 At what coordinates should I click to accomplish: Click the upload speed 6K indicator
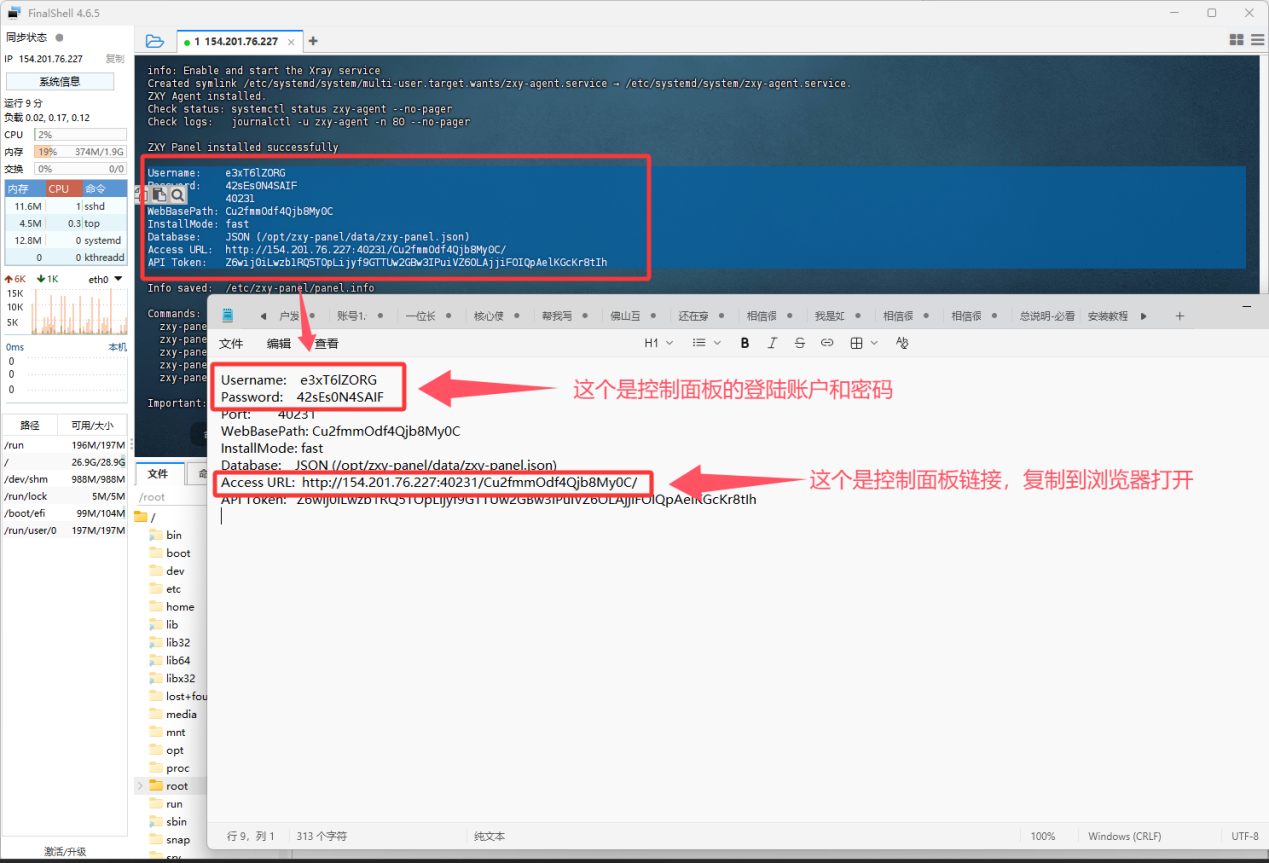point(15,279)
